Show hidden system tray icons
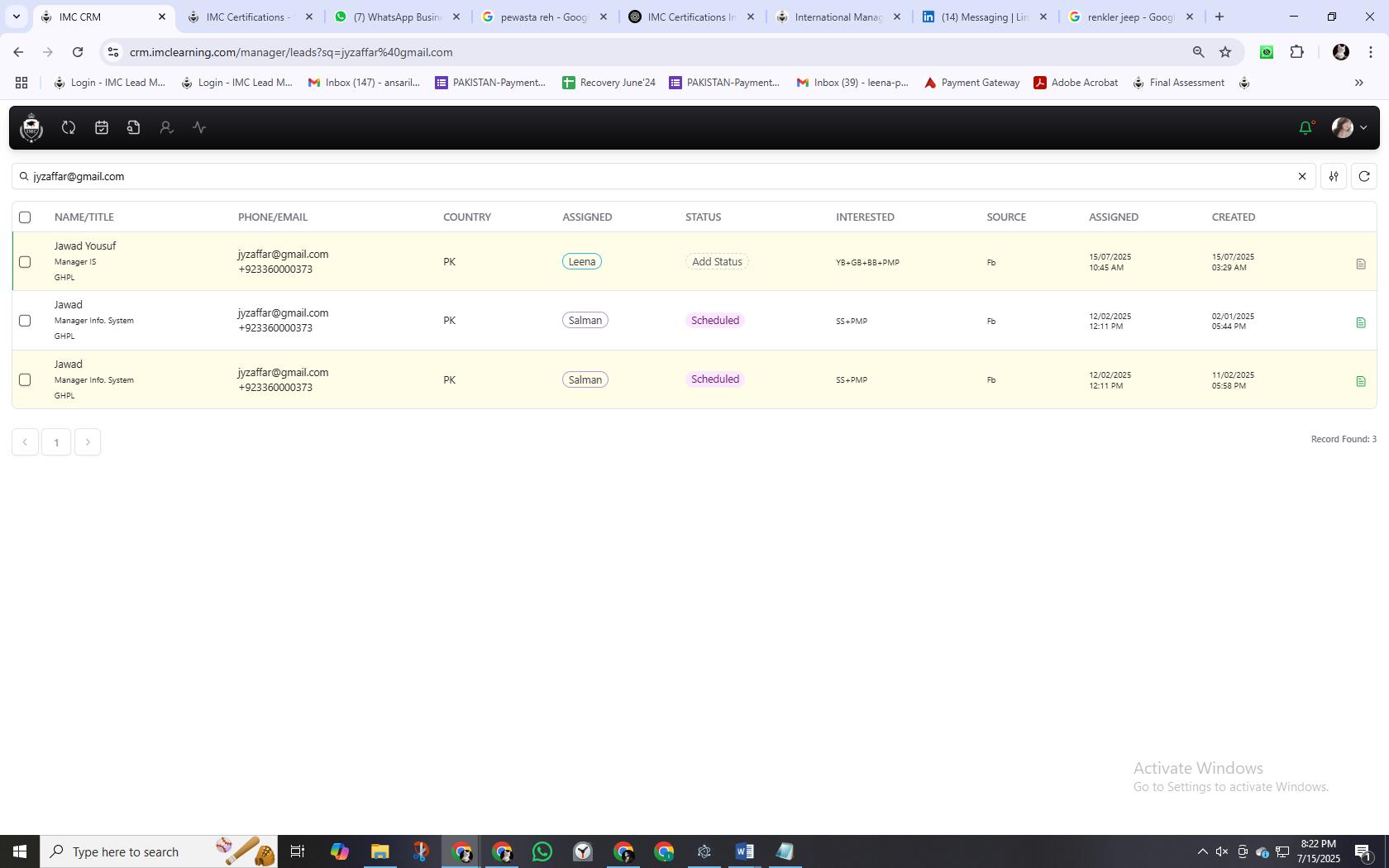 click(x=1203, y=851)
